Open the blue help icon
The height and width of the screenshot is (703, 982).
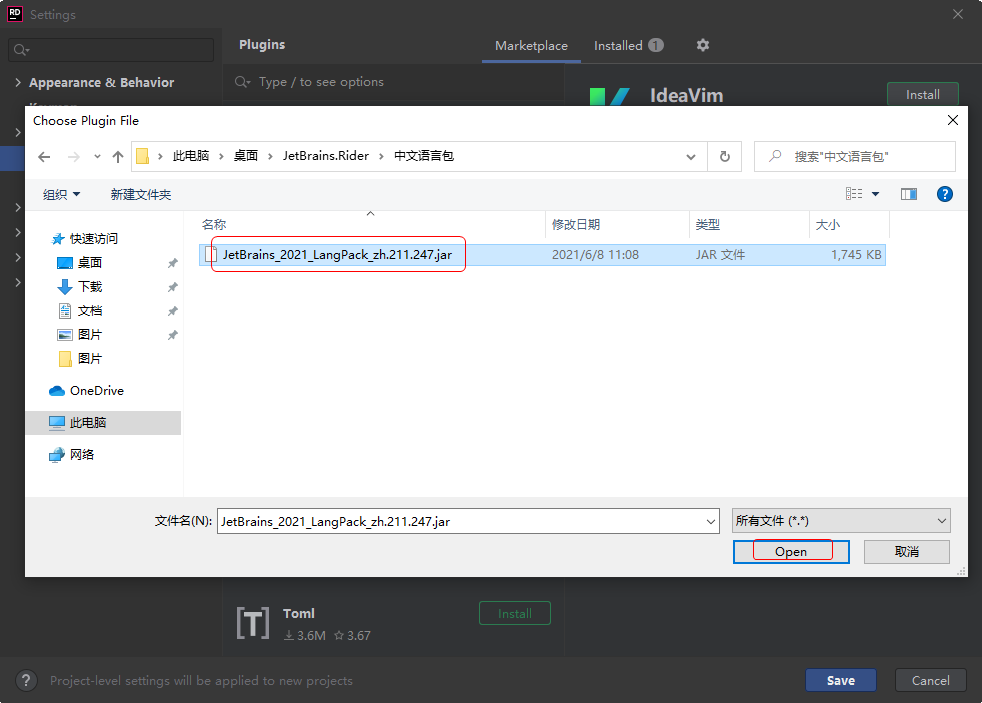(944, 194)
